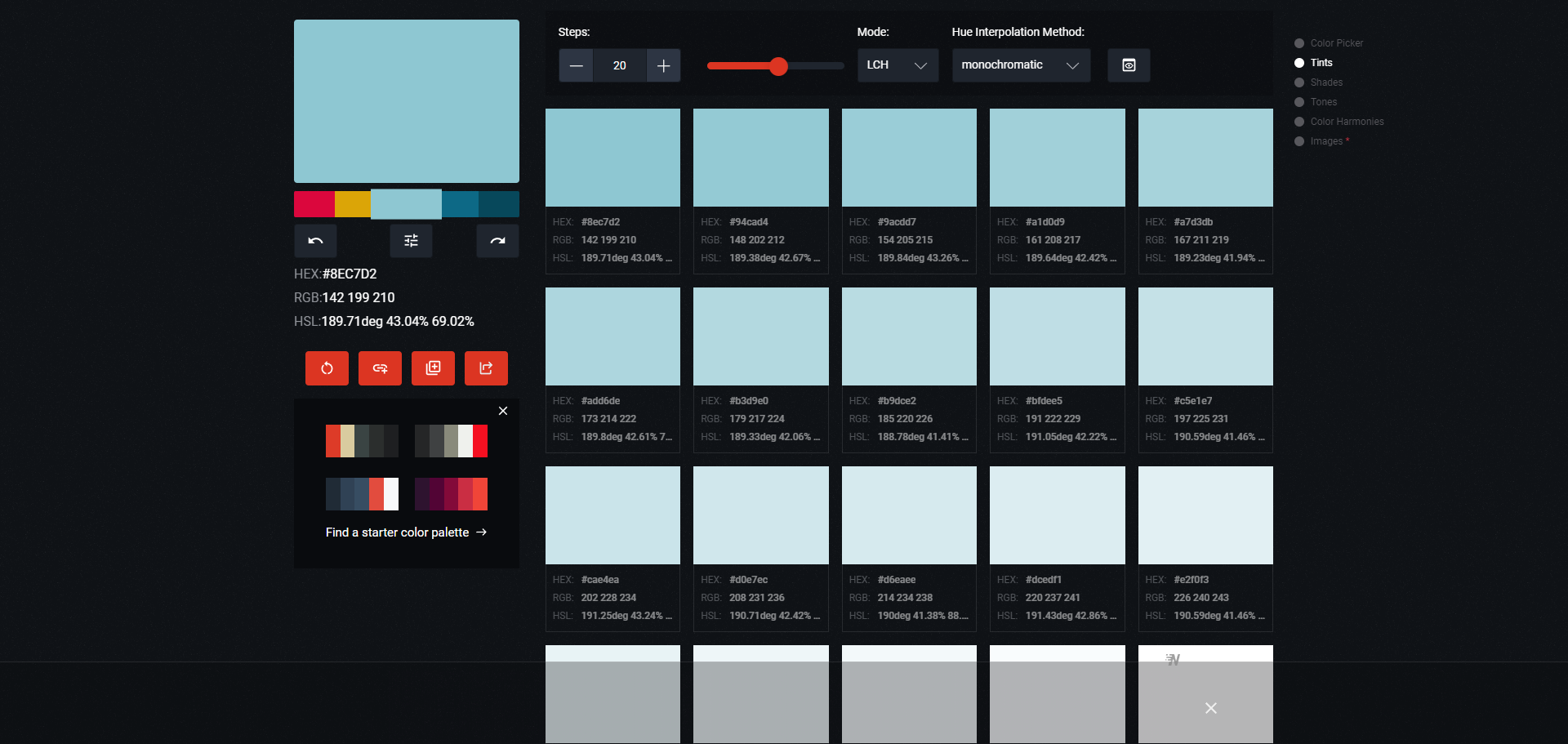Select the tint swatch #9acdd7
This screenshot has height=744, width=1568.
(909, 158)
